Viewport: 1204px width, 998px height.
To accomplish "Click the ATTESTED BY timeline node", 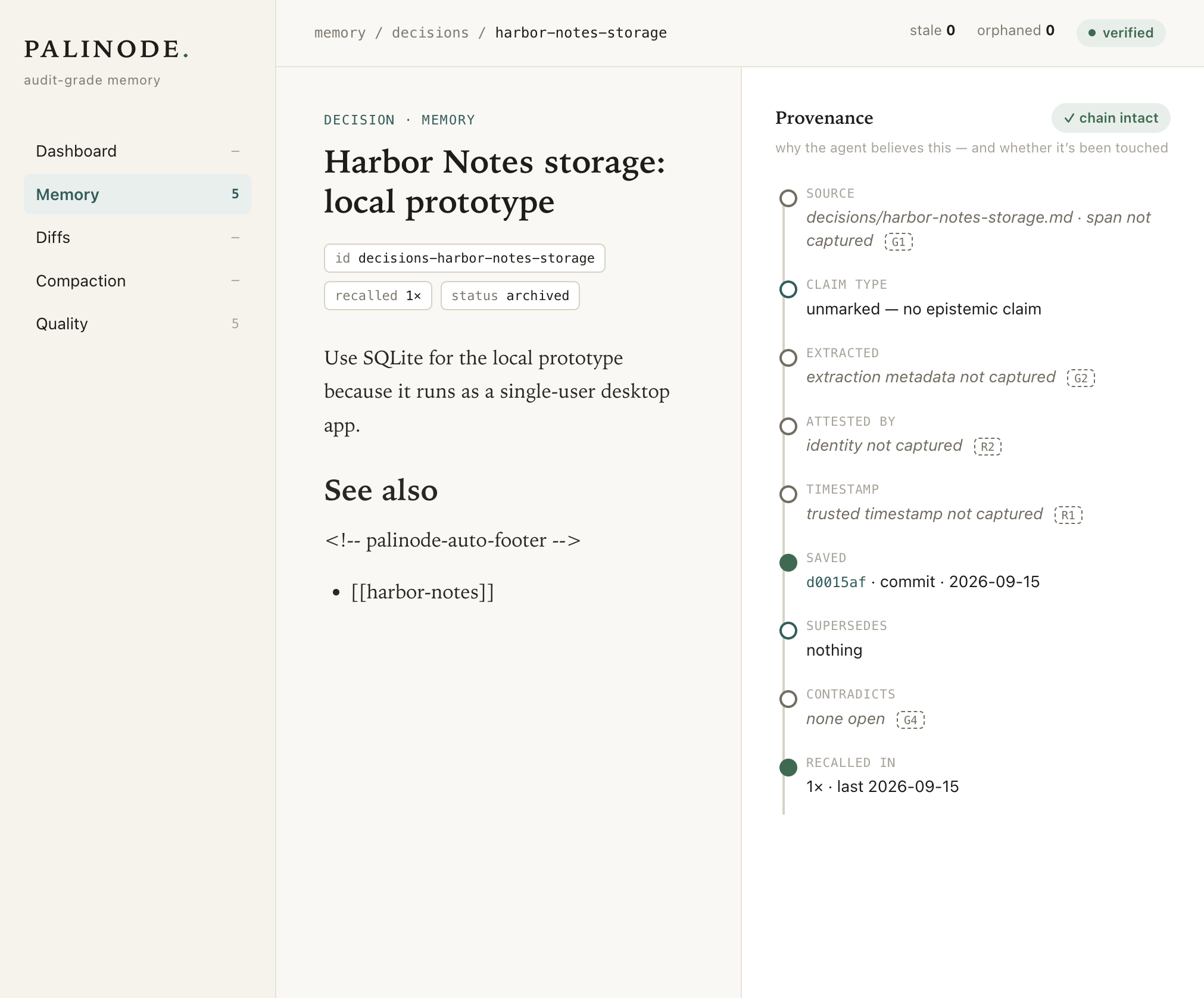I will click(x=788, y=426).
